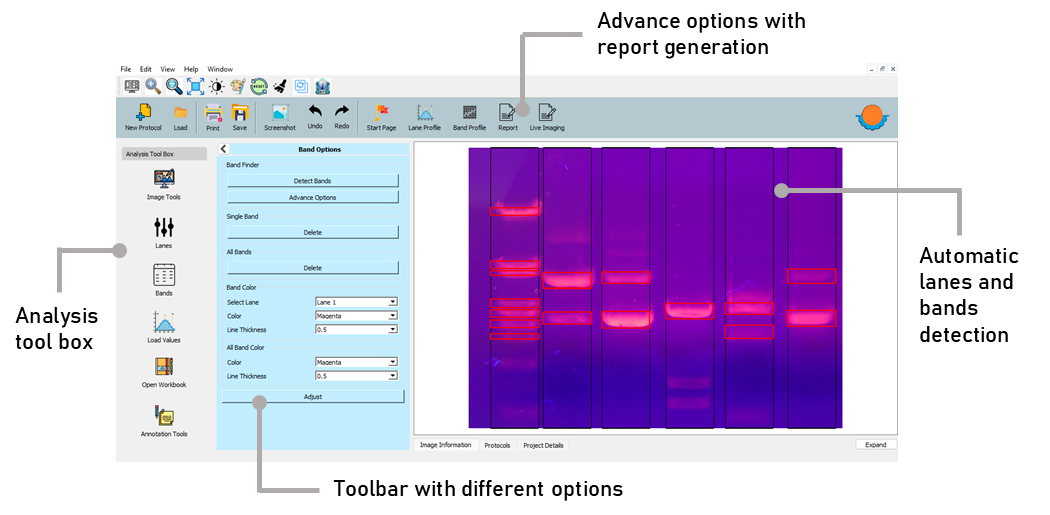Screen dimensions: 1050x515
Task: Click the Load Values icon
Action: coord(164,323)
